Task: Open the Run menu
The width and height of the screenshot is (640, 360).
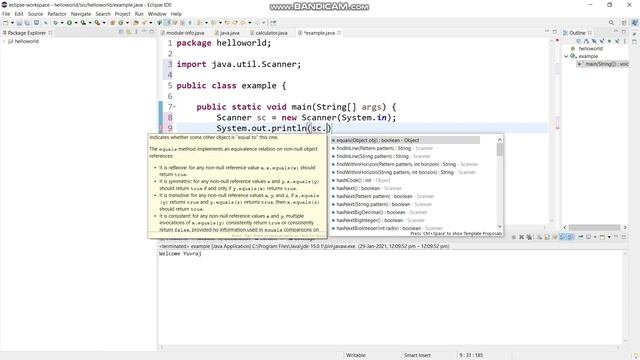Action: point(139,14)
